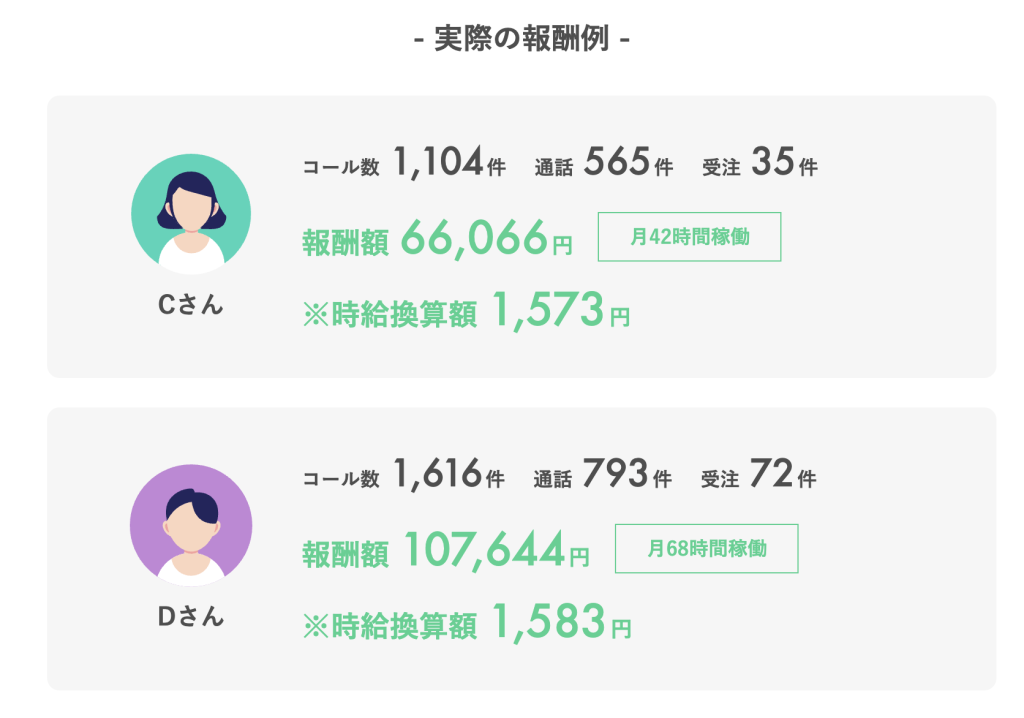Click the コール数 label in Cさん's card
This screenshot has height=718, width=1024.
point(341,168)
